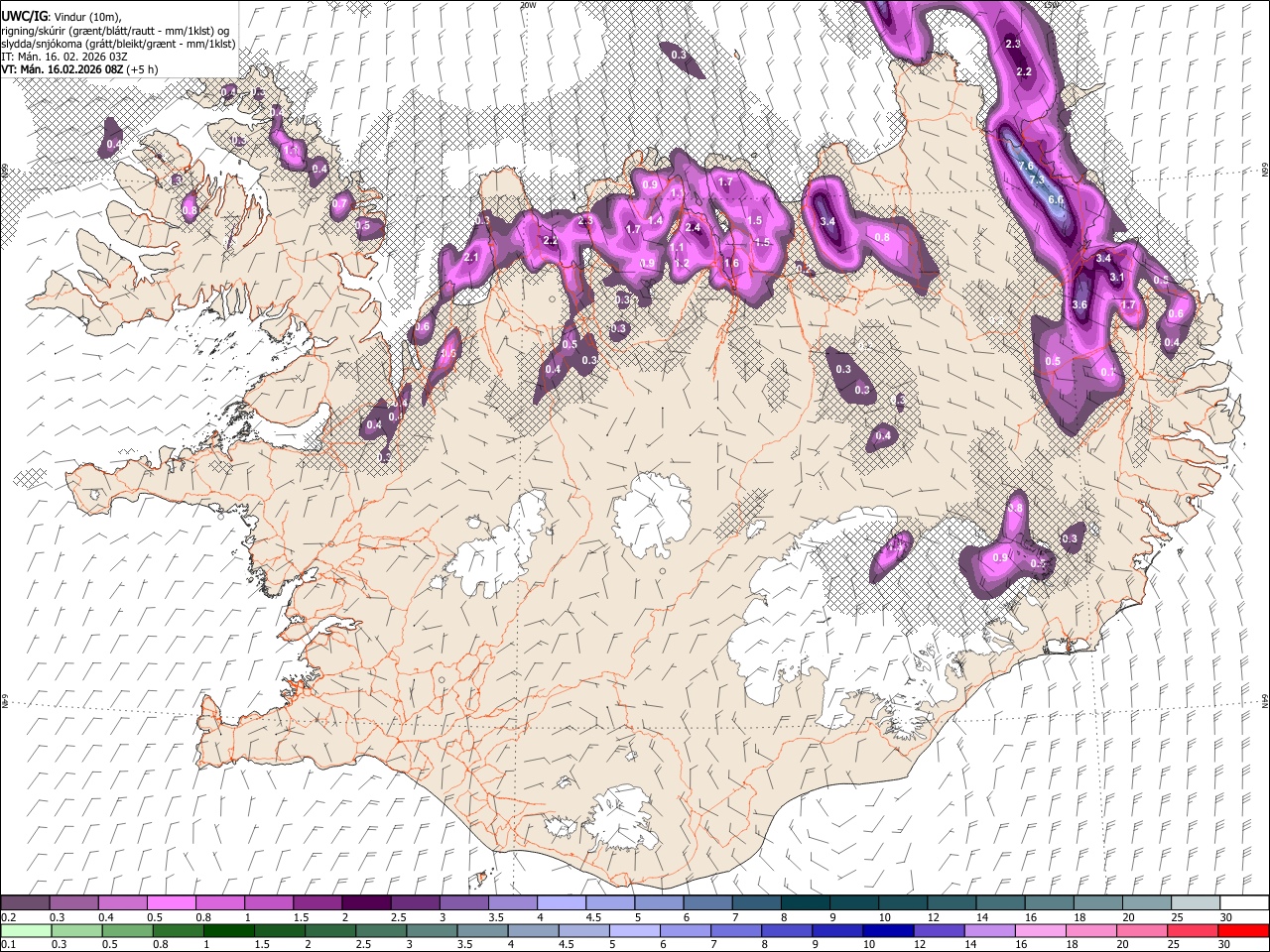Click the '15W' longitude label at the top
This screenshot has width=1270, height=952.
click(1052, 5)
